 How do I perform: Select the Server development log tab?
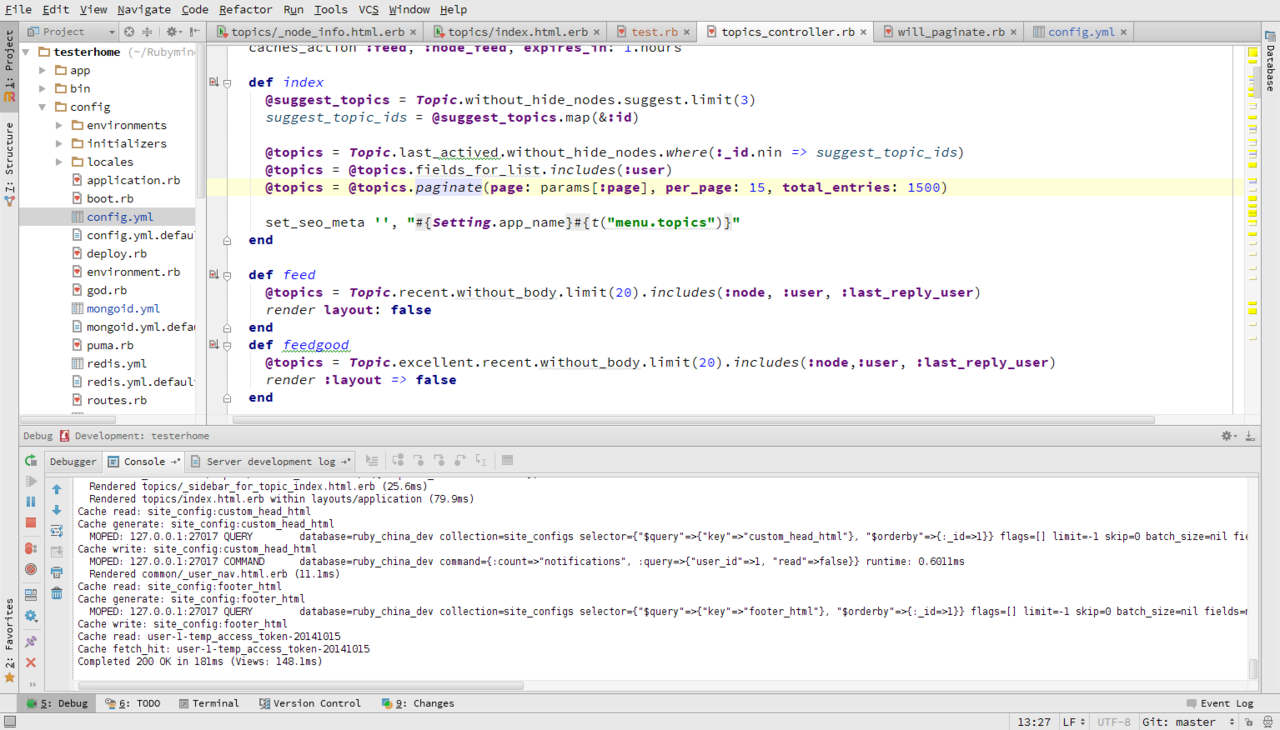[271, 462]
